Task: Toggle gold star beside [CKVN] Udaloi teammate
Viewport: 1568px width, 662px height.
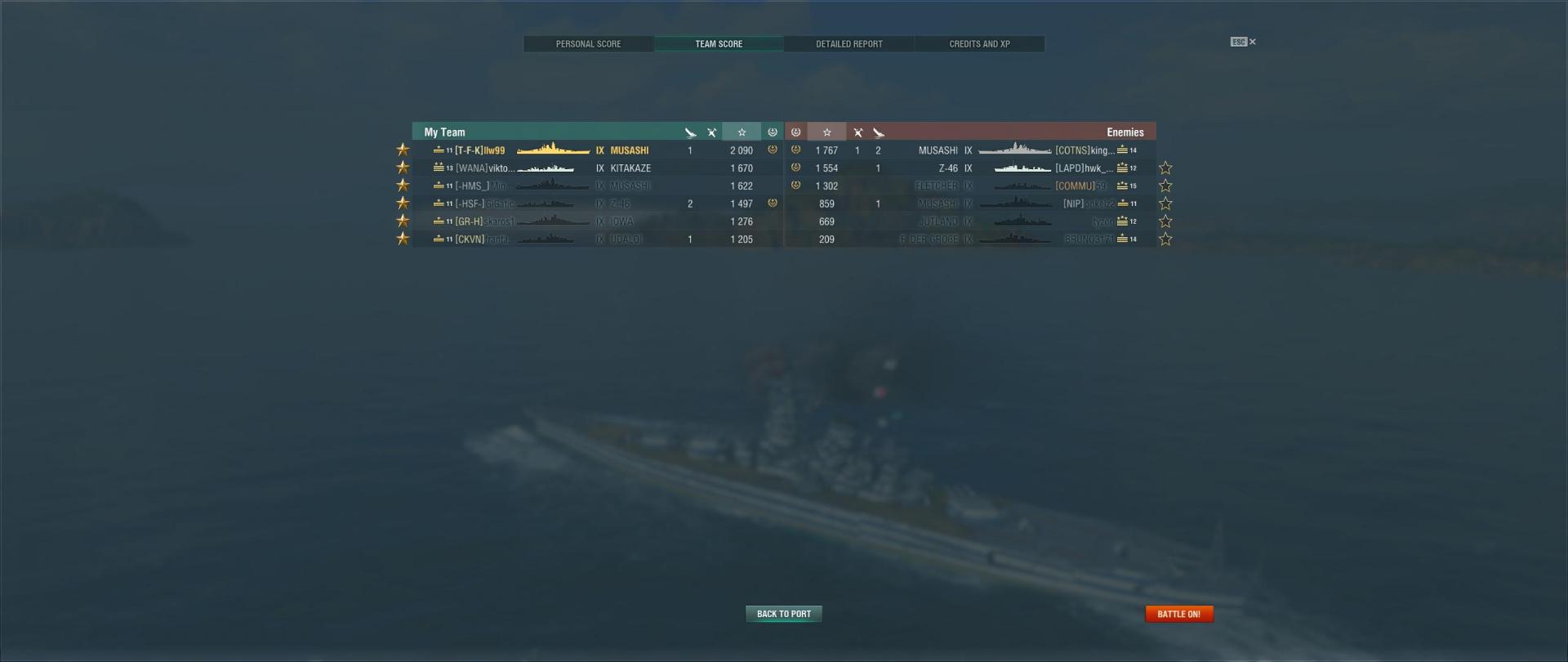Action: 403,239
